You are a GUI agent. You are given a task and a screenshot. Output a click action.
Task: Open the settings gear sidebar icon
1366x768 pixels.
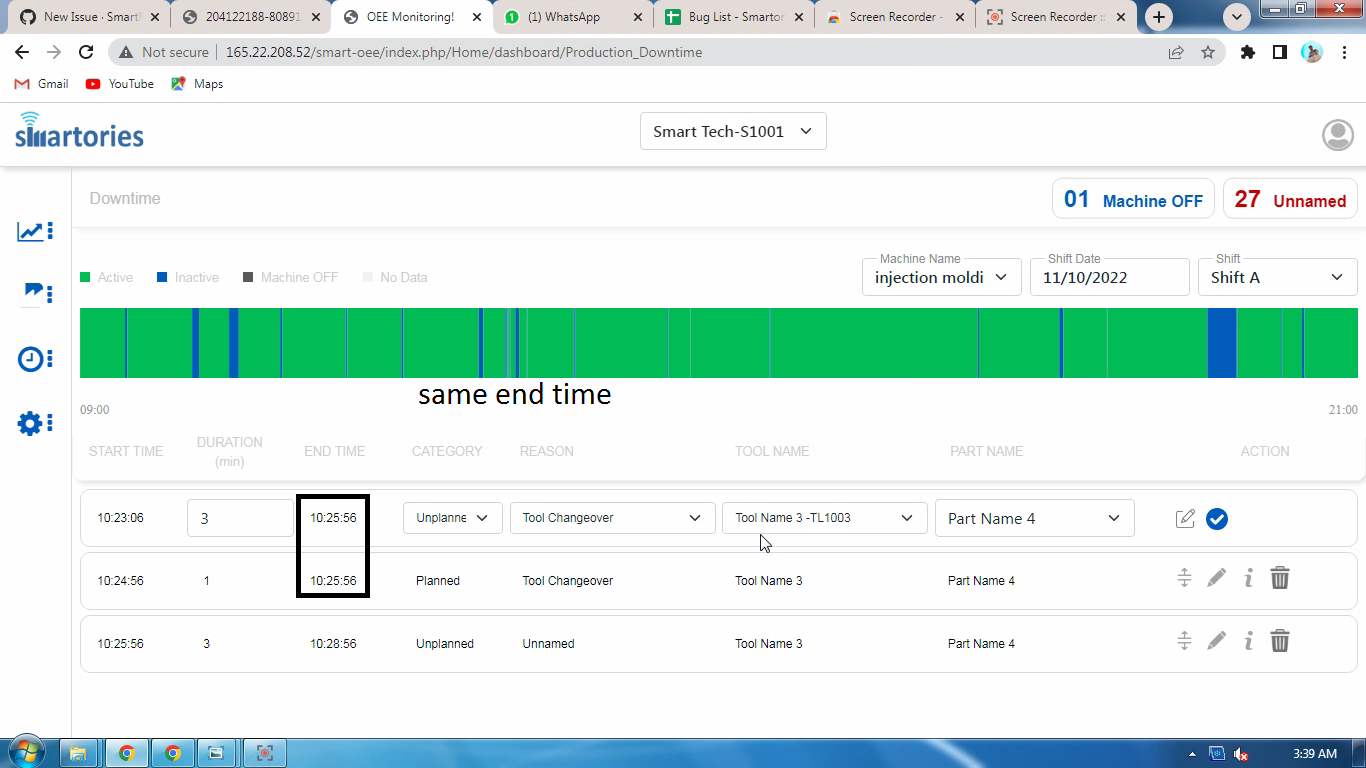35,423
